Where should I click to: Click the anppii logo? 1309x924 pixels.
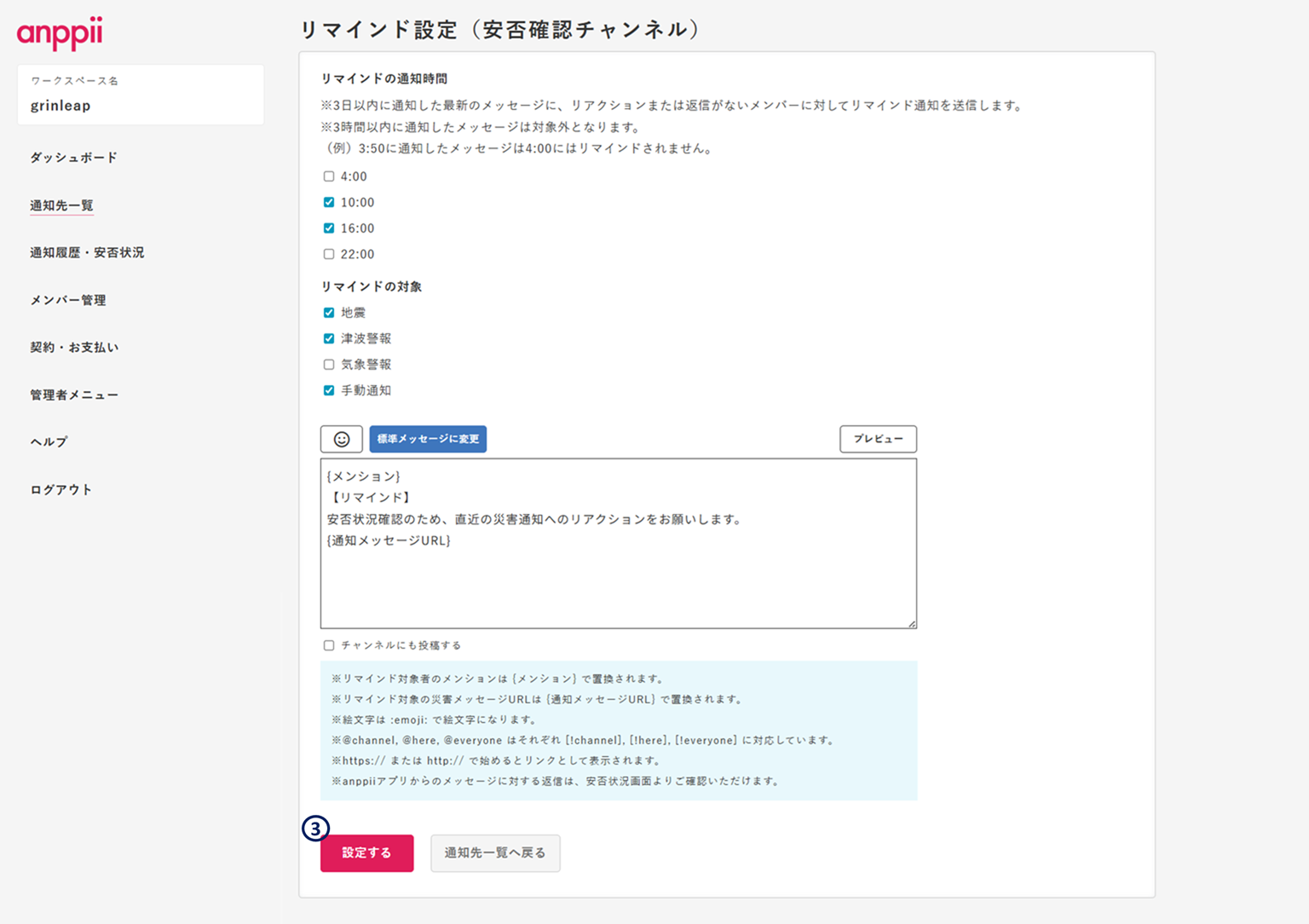tap(60, 33)
